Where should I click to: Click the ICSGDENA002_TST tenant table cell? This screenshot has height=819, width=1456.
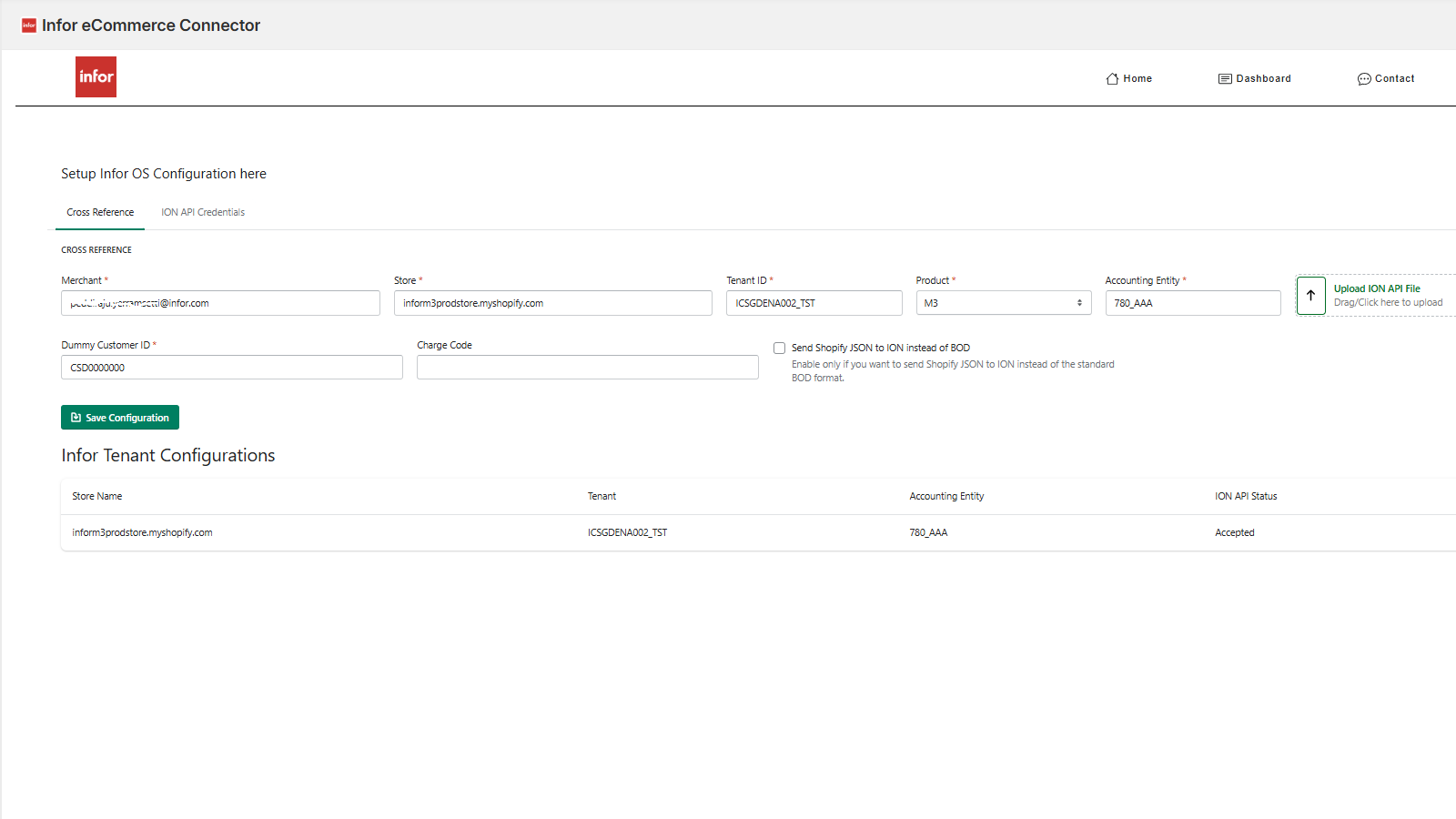coord(627,532)
